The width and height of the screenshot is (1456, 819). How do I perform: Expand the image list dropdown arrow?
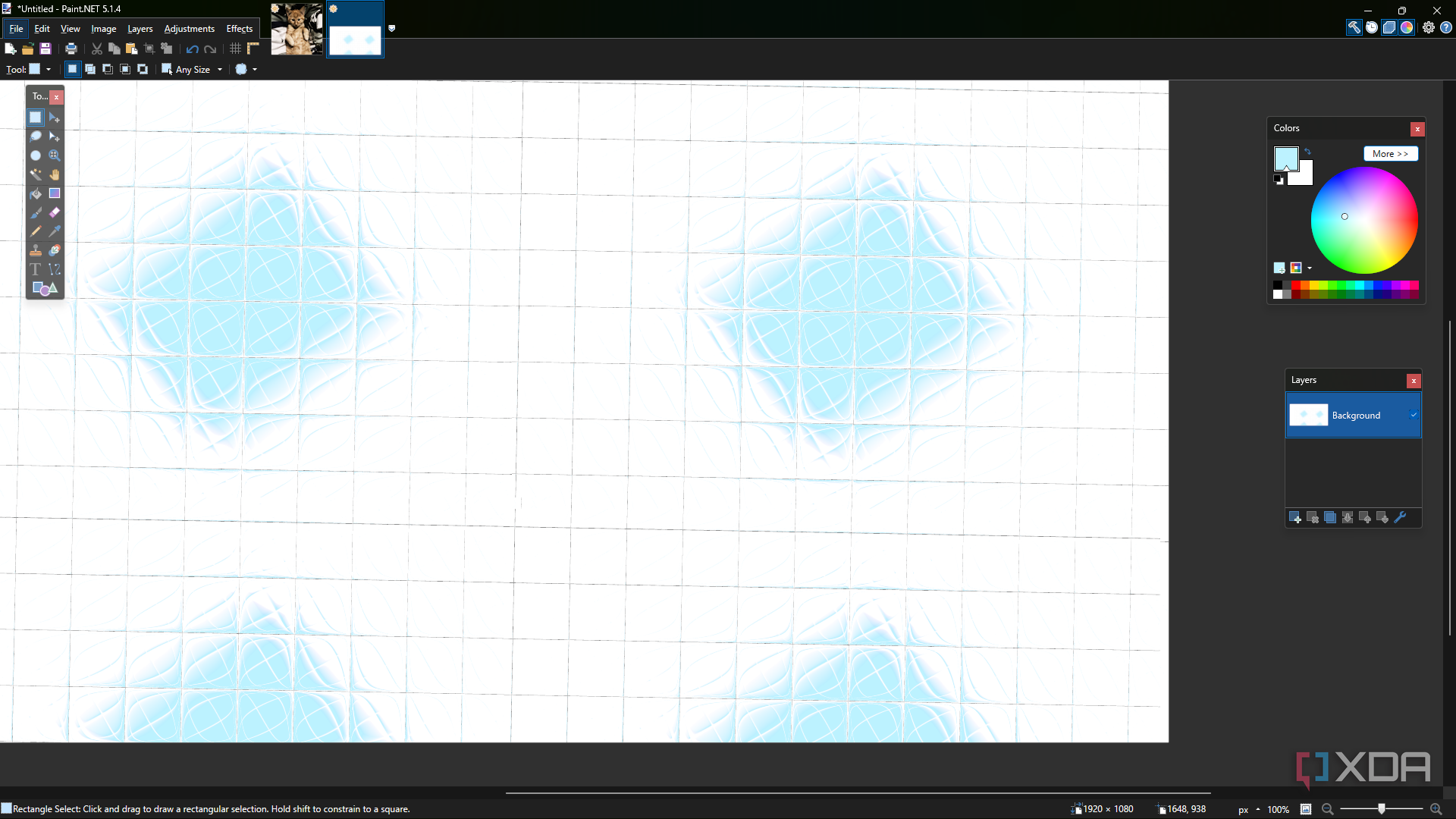pos(392,28)
